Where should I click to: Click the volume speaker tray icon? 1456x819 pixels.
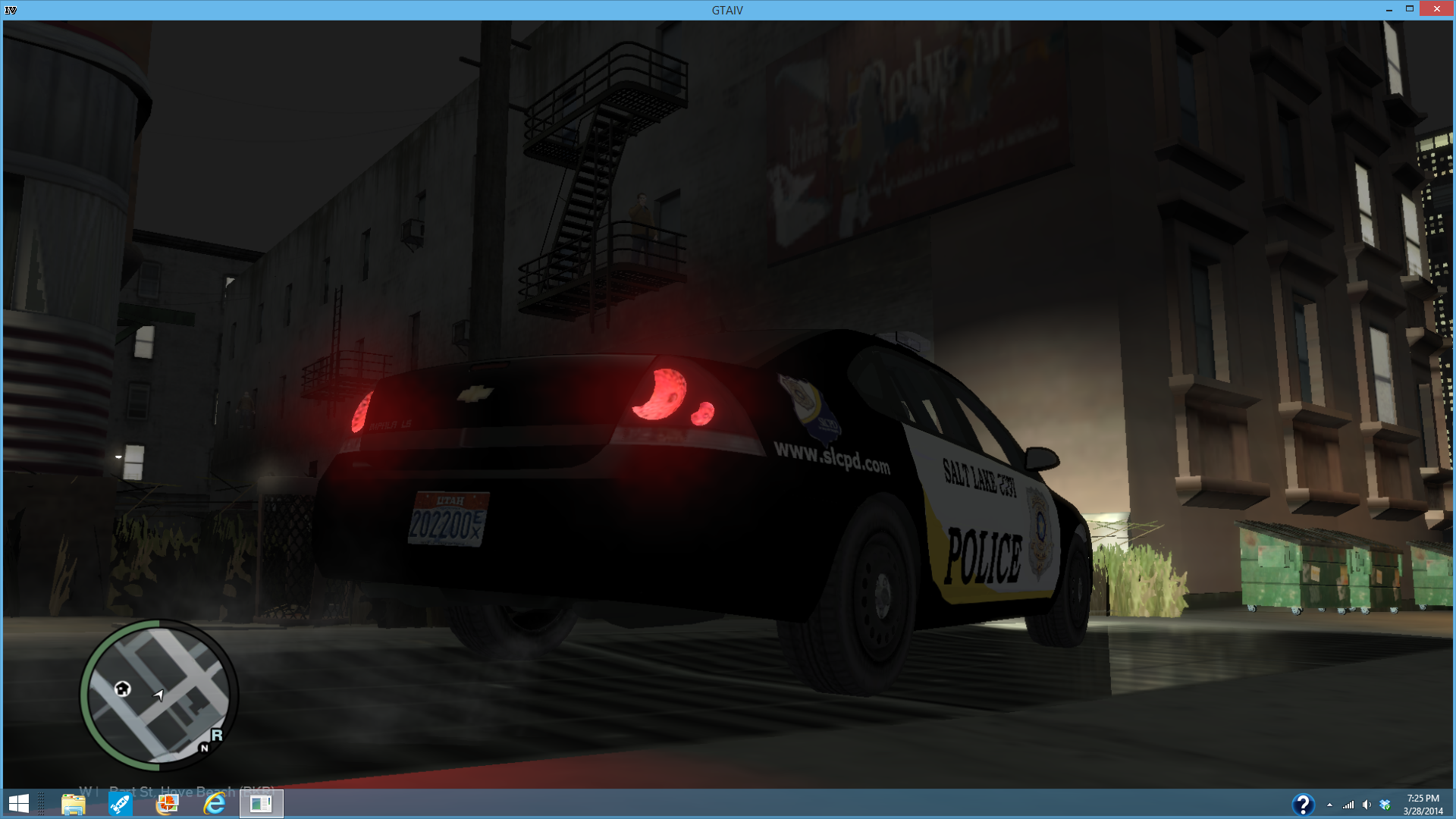click(x=1367, y=805)
